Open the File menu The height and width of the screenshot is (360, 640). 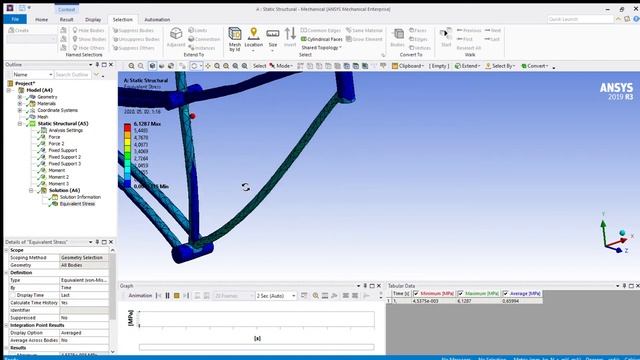pyautogui.click(x=15, y=19)
